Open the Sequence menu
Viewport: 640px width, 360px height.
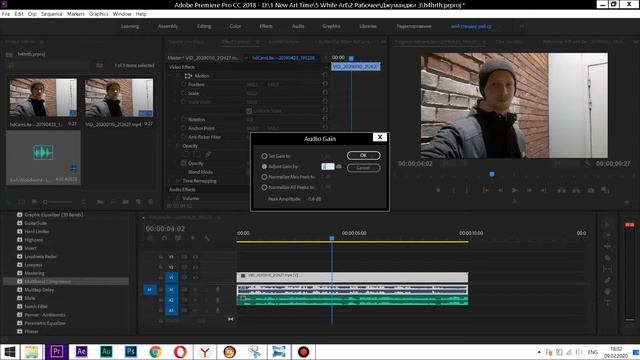tap(52, 14)
